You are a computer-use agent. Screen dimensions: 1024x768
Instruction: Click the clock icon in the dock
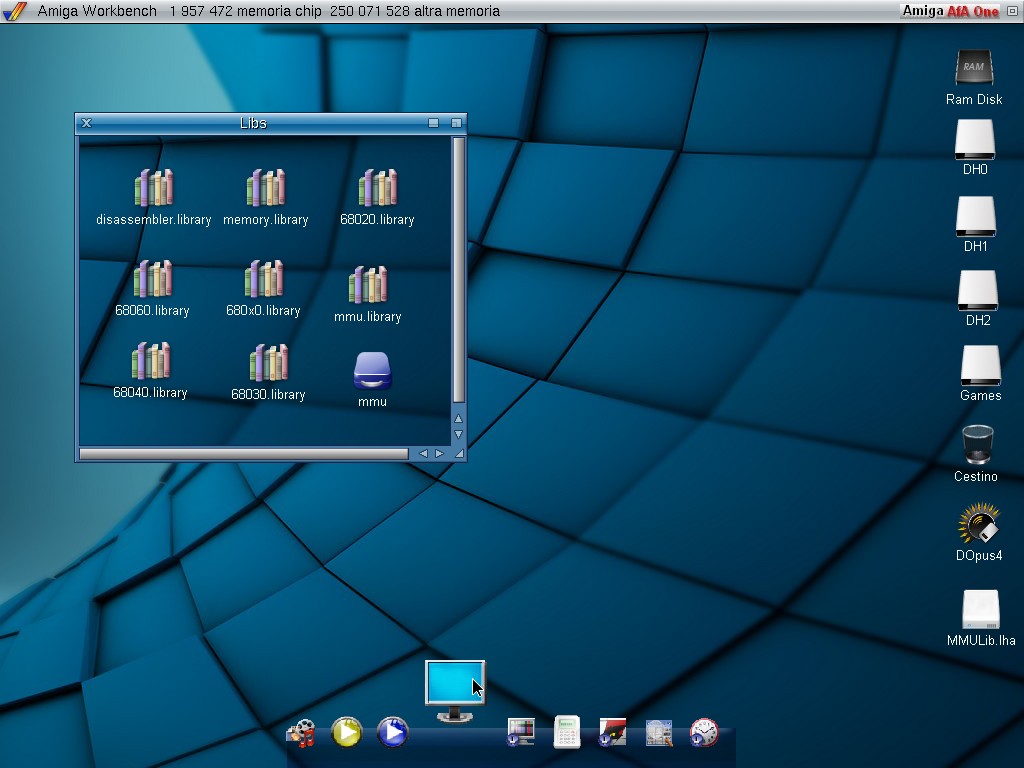704,732
